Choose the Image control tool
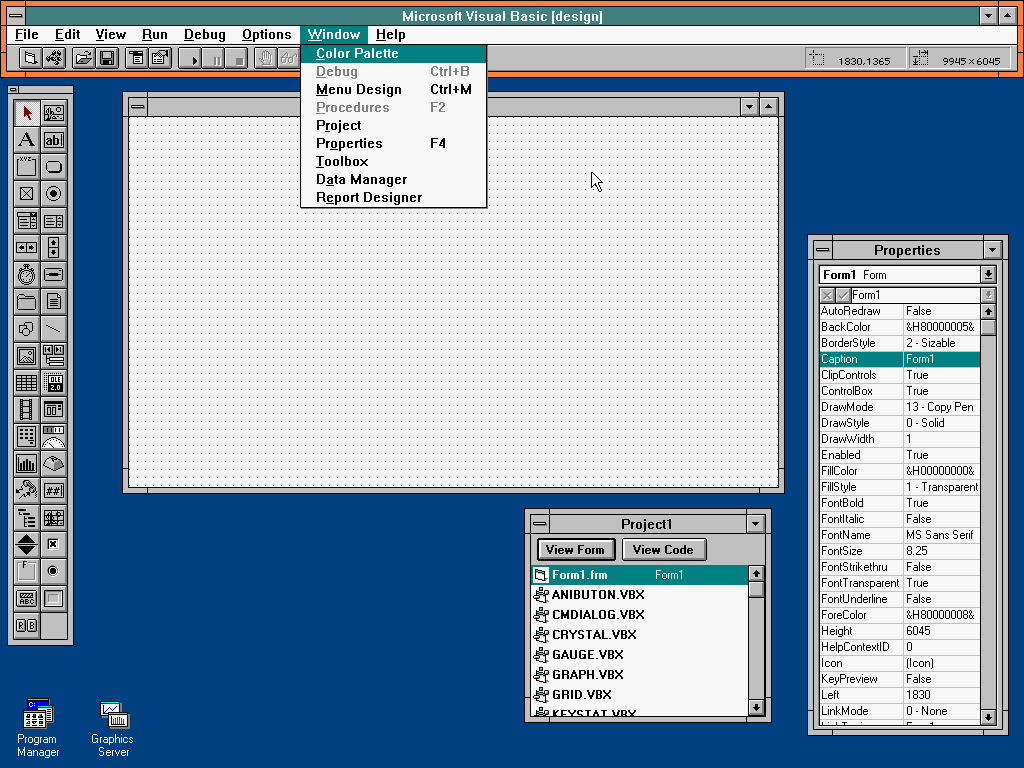 click(x=27, y=355)
